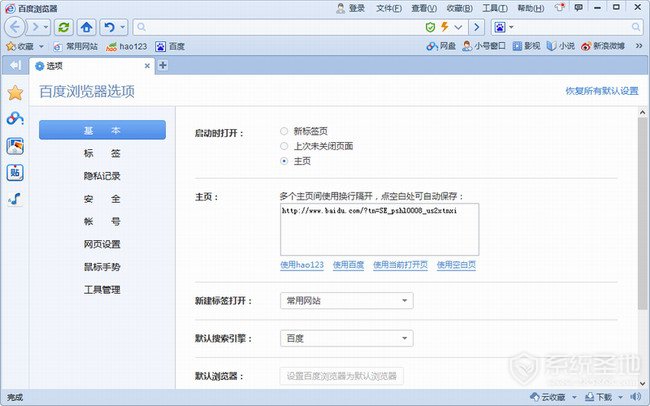Image resolution: width=650 pixels, height=406 pixels.
Task: Open search engine selector dropdown arrow
Action: [x=511, y=27]
